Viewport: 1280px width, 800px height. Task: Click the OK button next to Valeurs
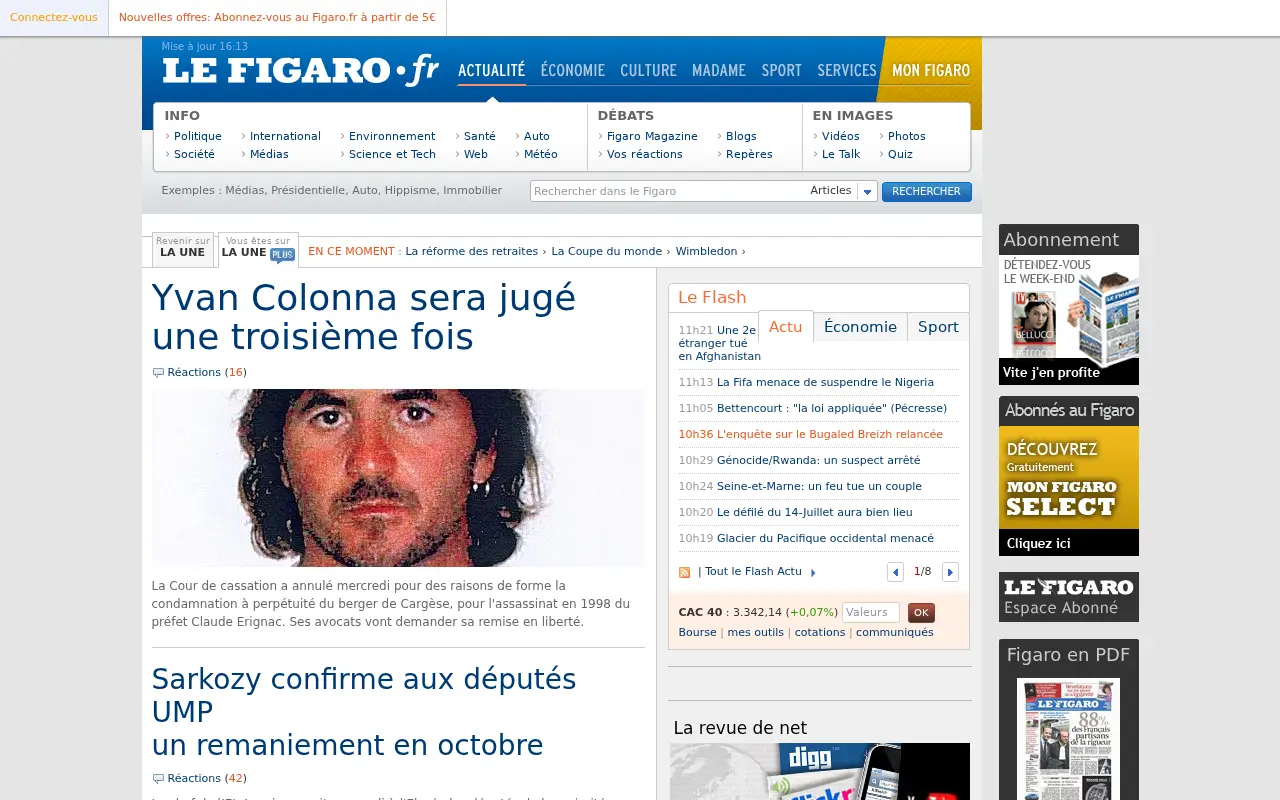[x=921, y=613]
